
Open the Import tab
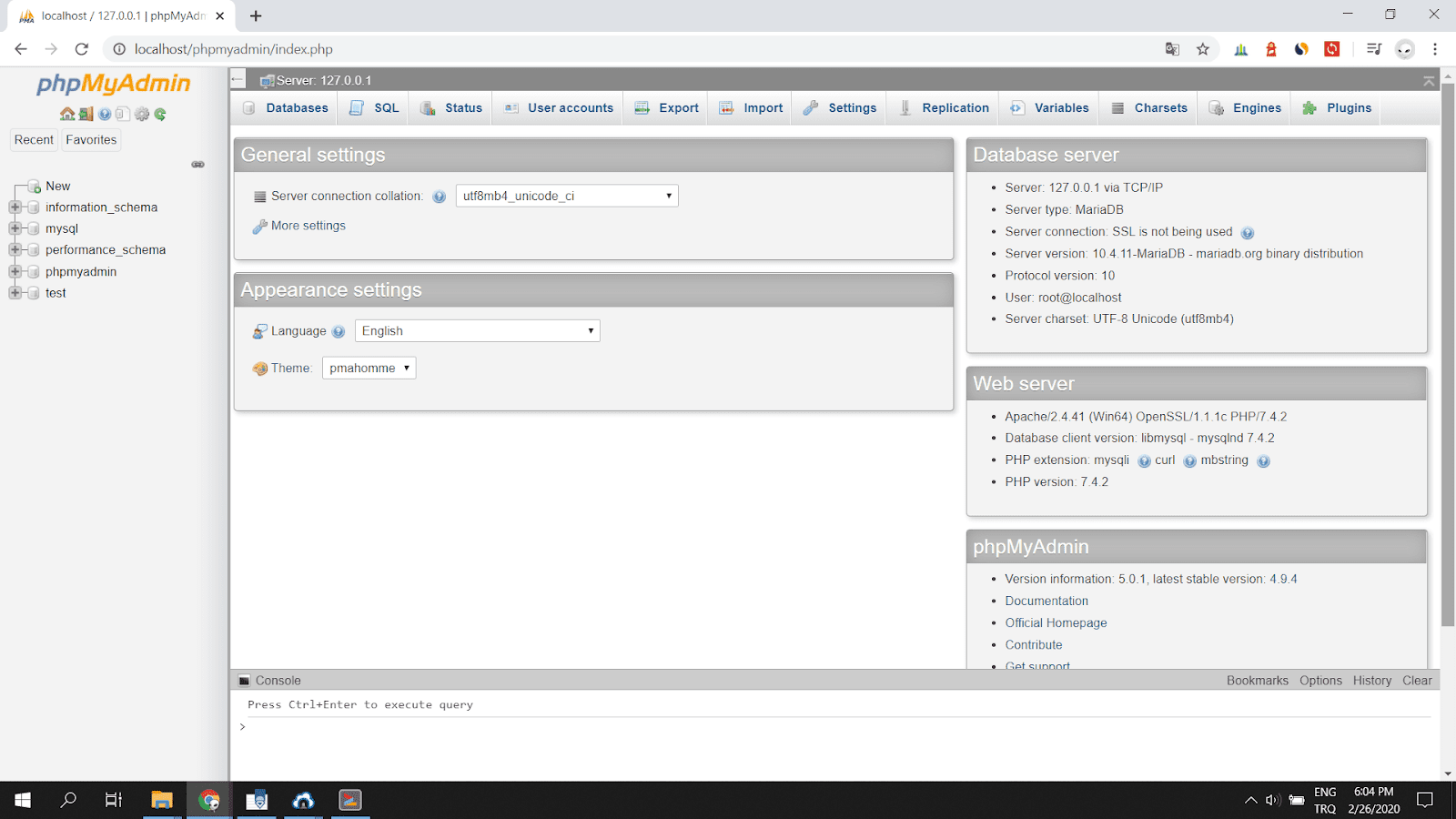tap(751, 108)
